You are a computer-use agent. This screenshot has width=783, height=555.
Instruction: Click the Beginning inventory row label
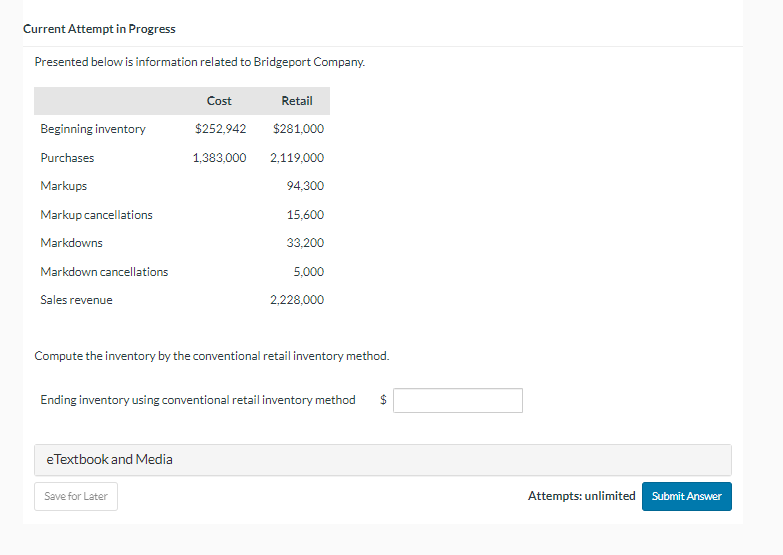[x=93, y=129]
